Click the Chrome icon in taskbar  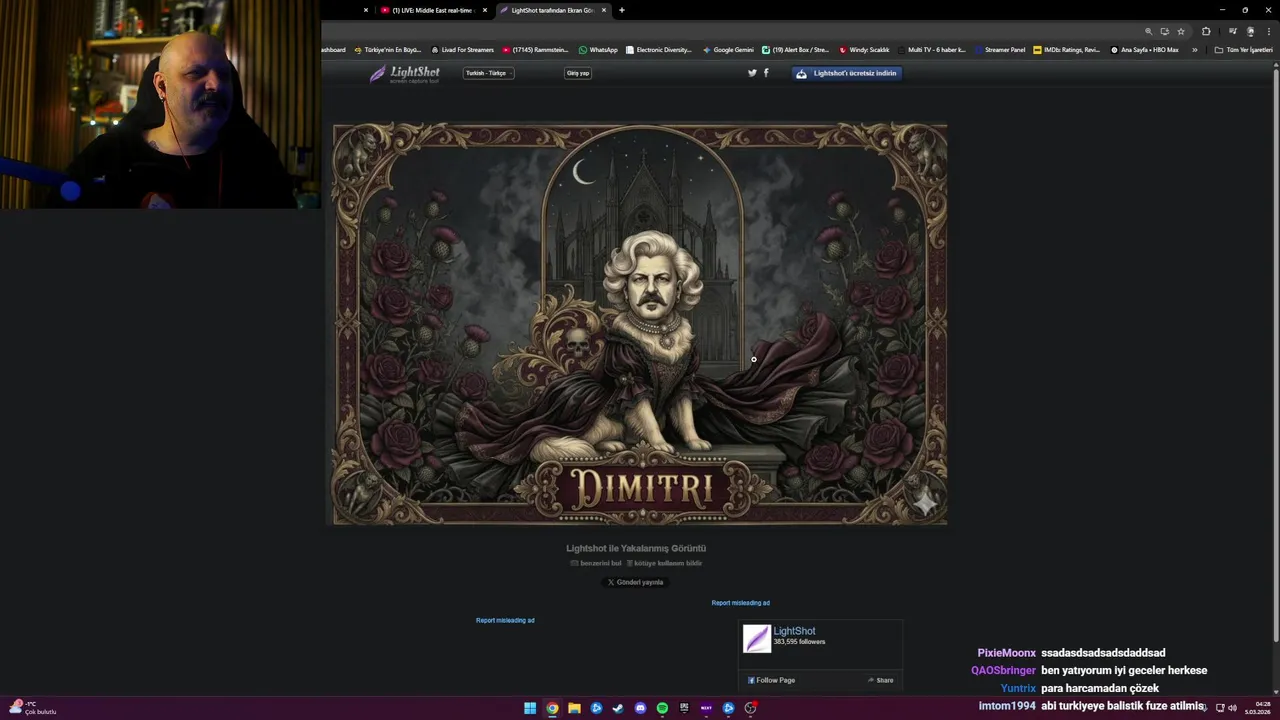552,708
